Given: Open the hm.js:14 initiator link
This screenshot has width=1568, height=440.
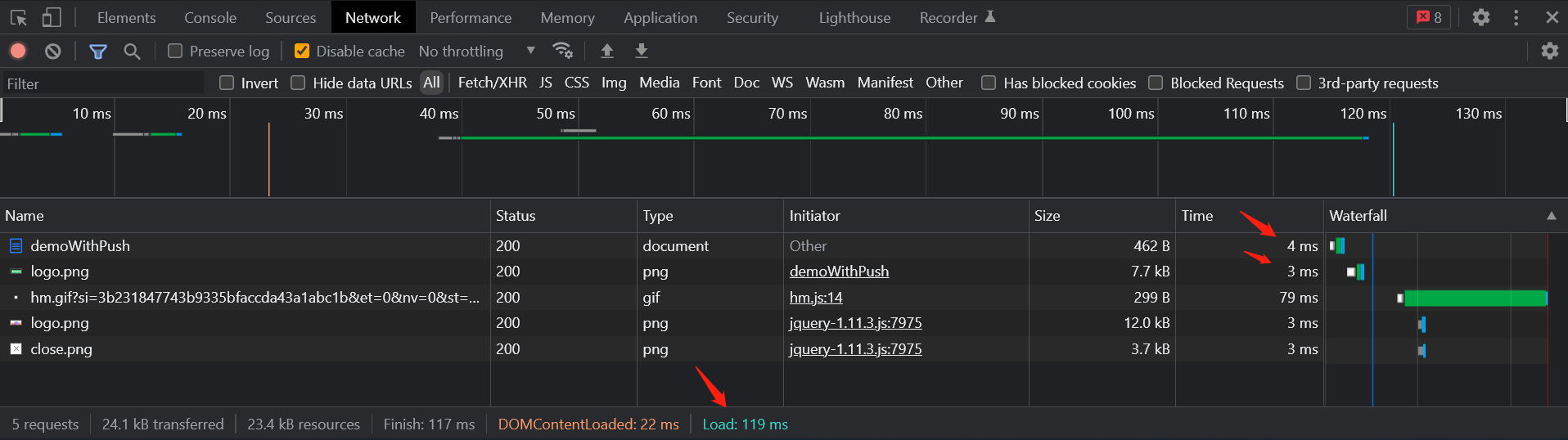Looking at the screenshot, I should pyautogui.click(x=816, y=298).
